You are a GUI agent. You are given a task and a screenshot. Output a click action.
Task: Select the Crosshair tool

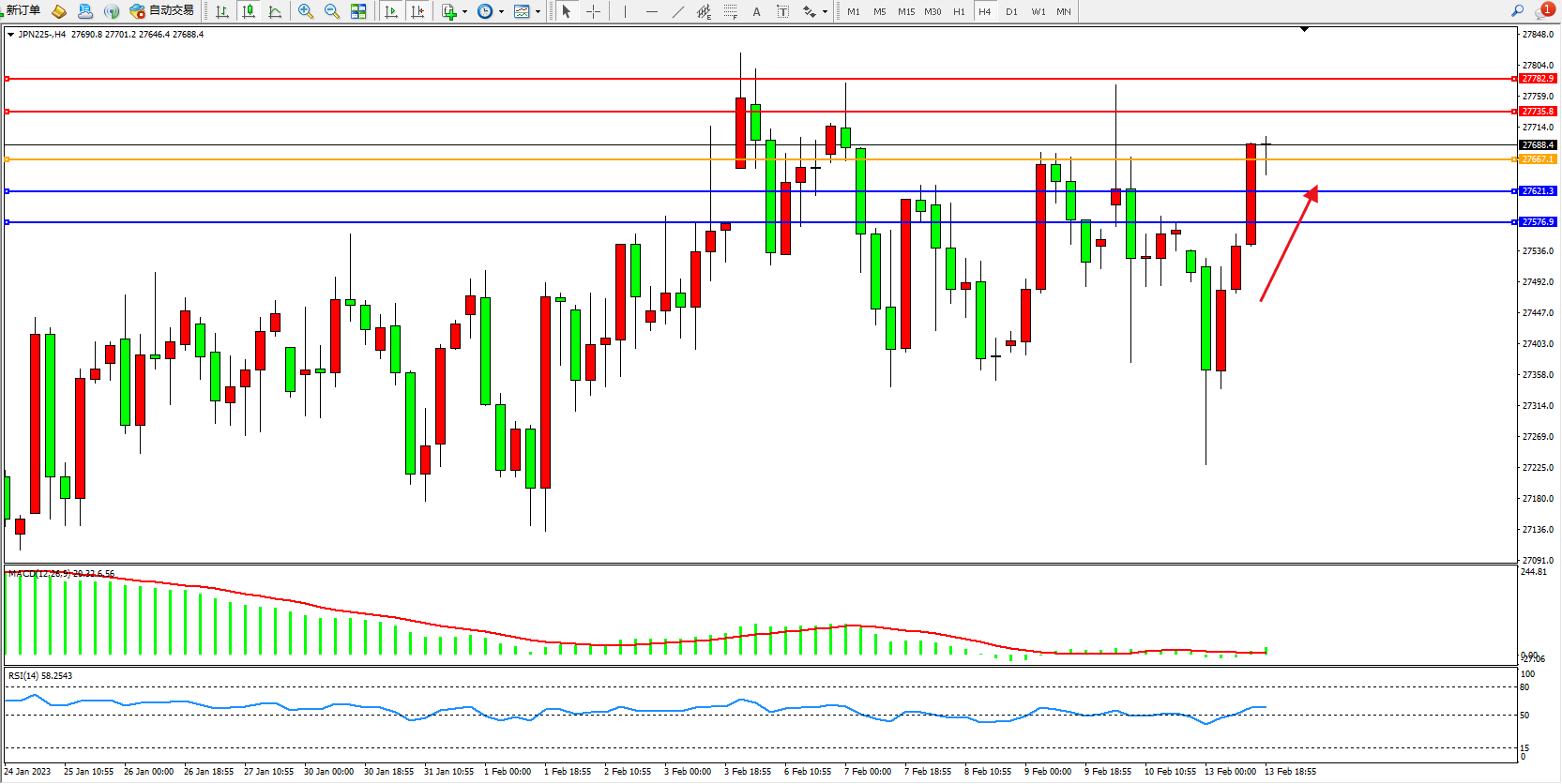click(x=593, y=11)
